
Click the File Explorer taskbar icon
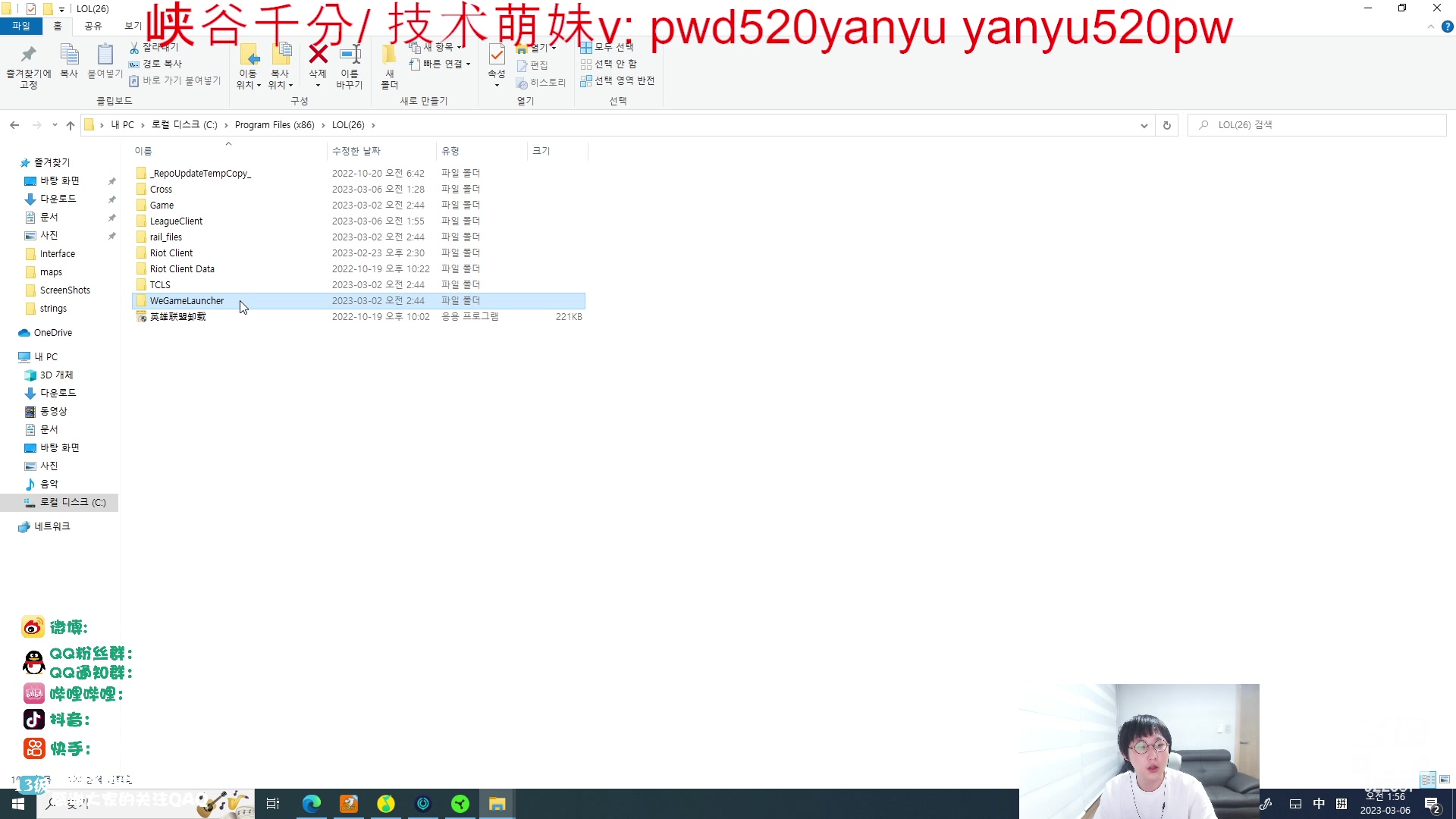[497, 804]
